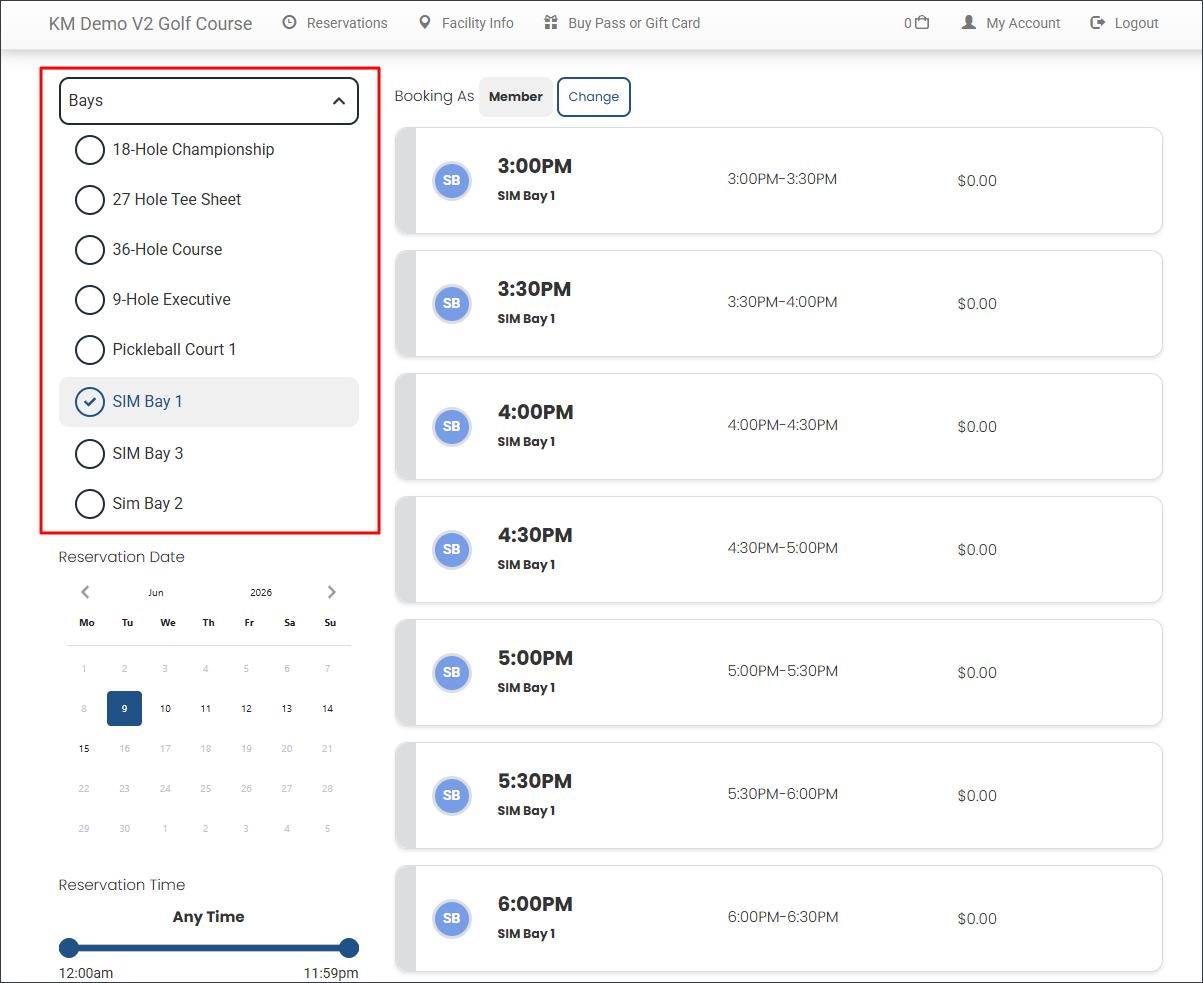The height and width of the screenshot is (983, 1203).
Task: Book the 4:00PM-4:30PM time slot
Action: coord(779,427)
